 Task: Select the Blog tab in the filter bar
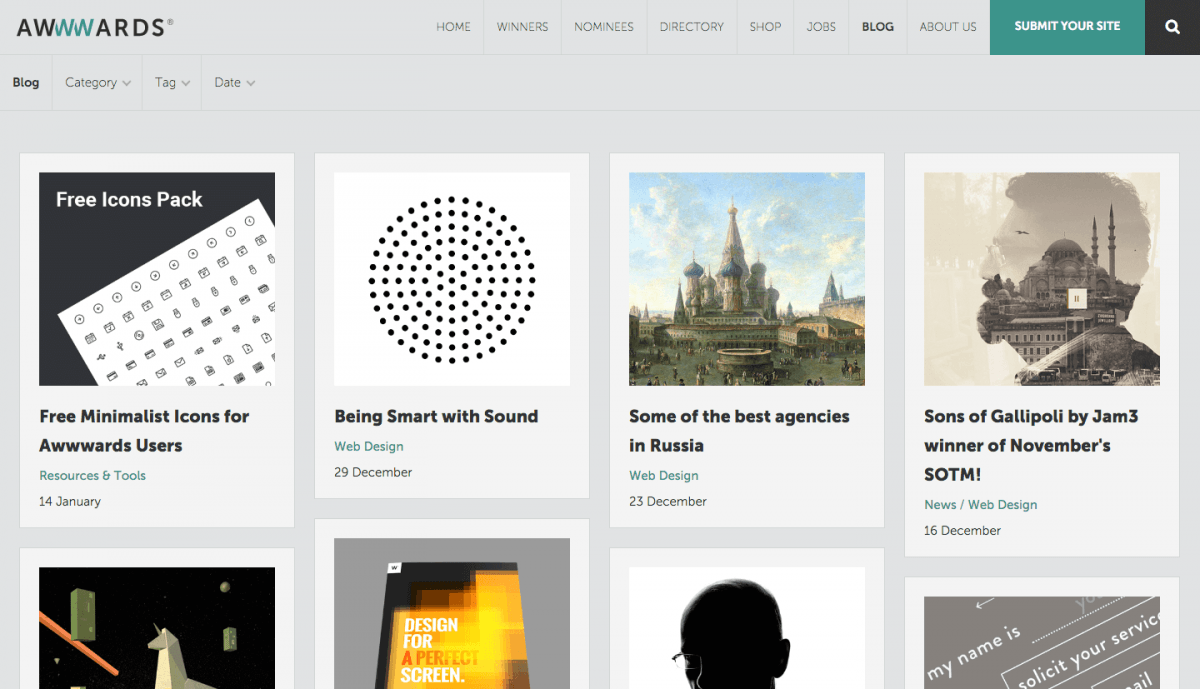coord(26,82)
